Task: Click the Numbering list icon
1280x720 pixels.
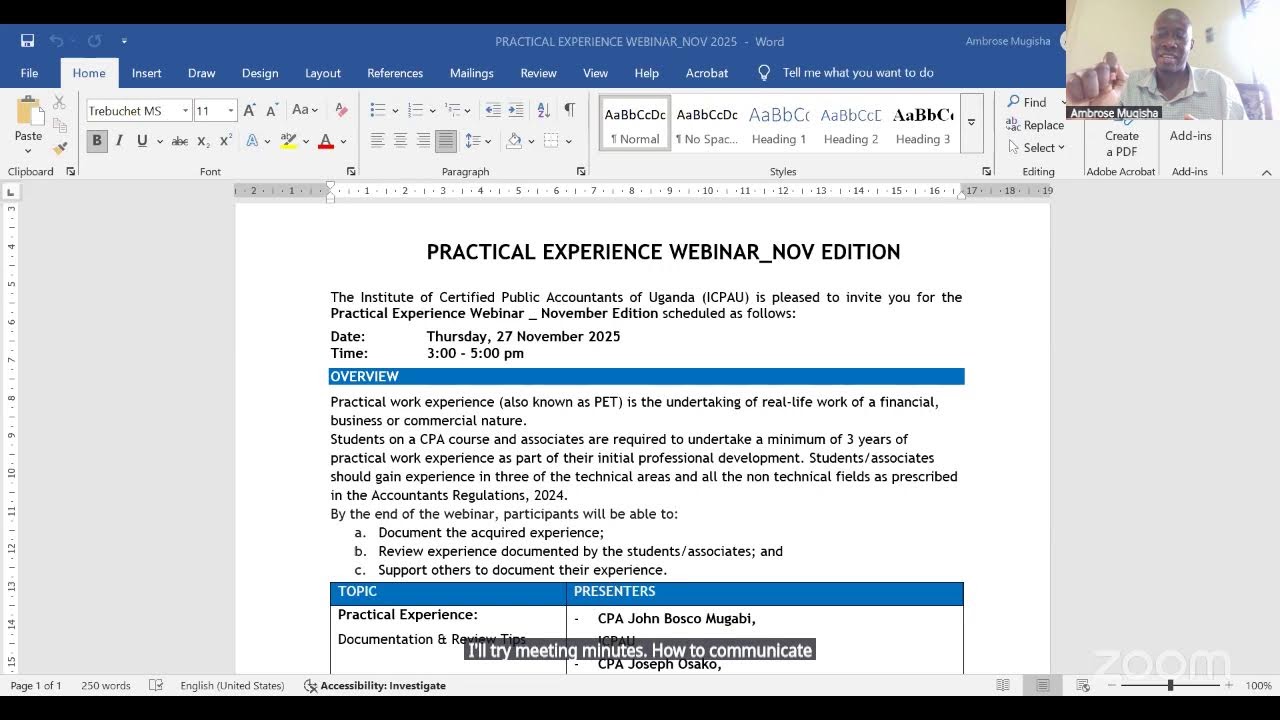Action: (x=415, y=110)
